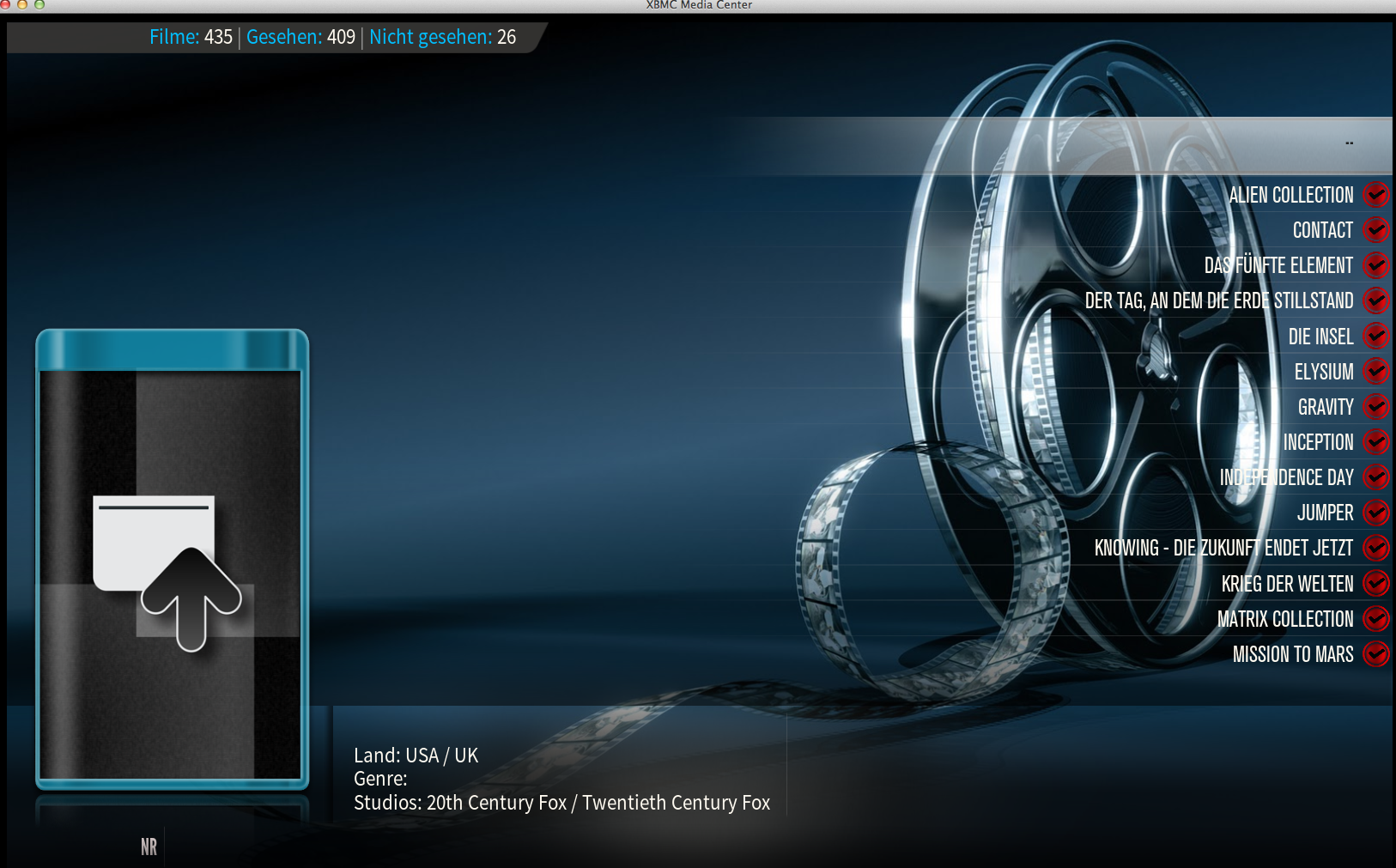Click watched checkmark icon beside Gravity
The height and width of the screenshot is (868, 1396).
pos(1376,406)
